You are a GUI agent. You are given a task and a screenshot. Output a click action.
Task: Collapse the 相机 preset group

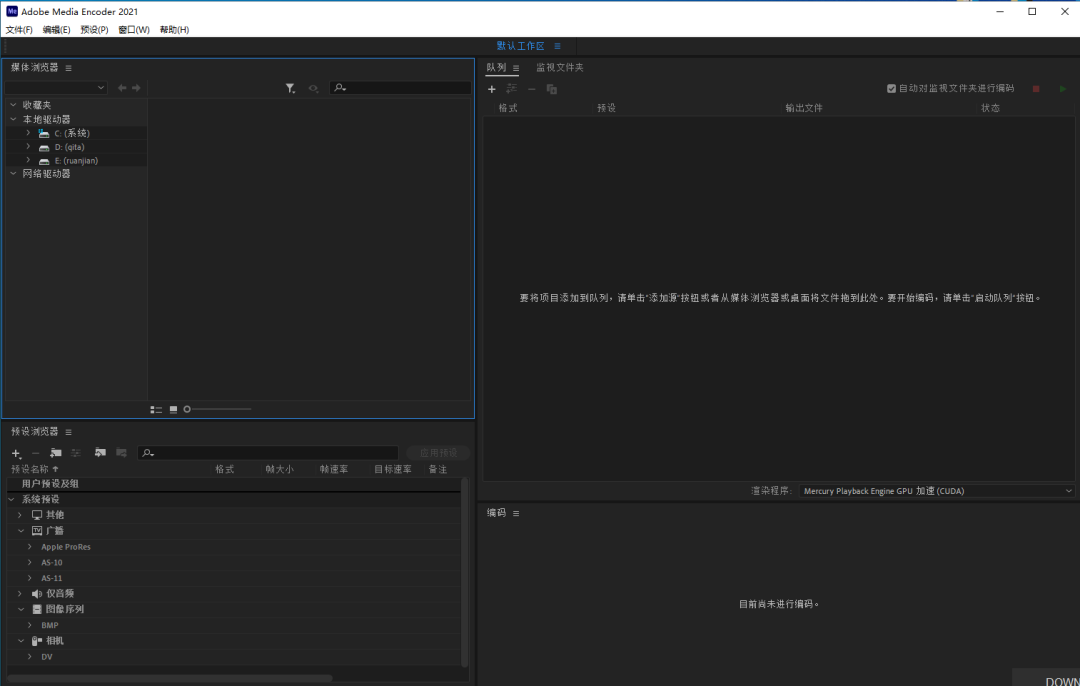tap(21, 641)
